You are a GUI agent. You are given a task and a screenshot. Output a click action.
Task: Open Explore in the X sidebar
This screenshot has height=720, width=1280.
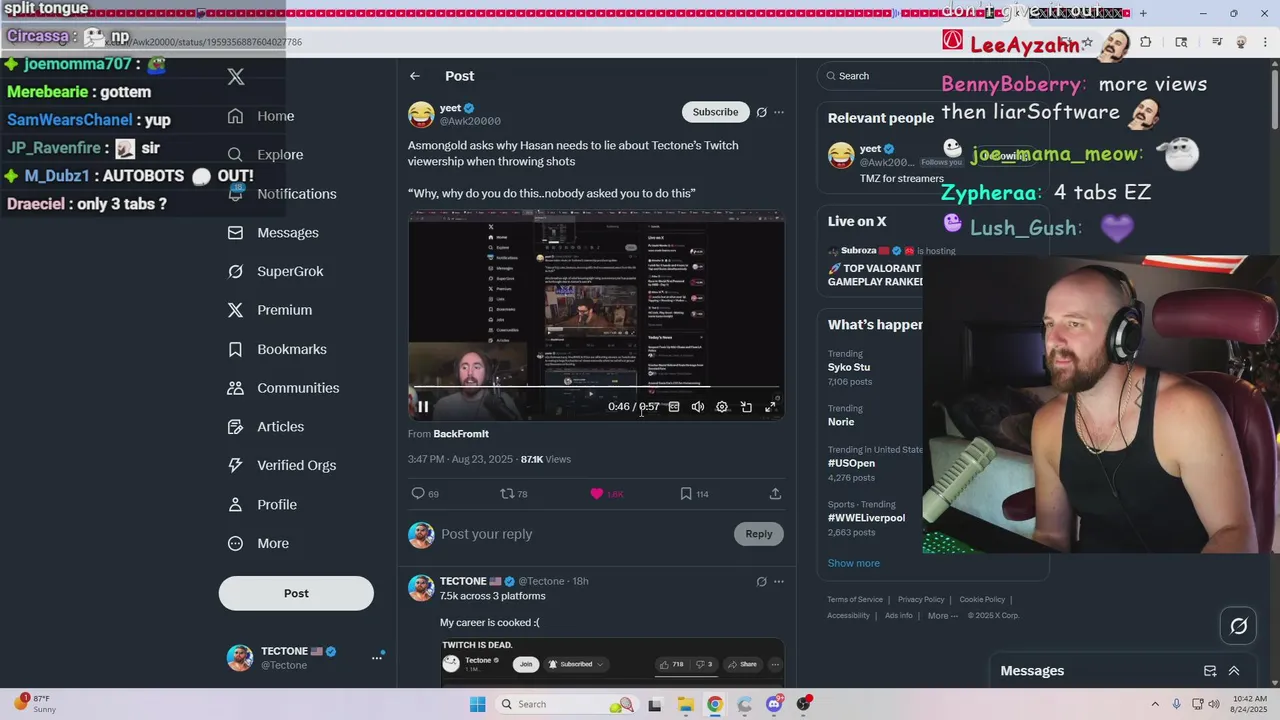tap(266, 155)
